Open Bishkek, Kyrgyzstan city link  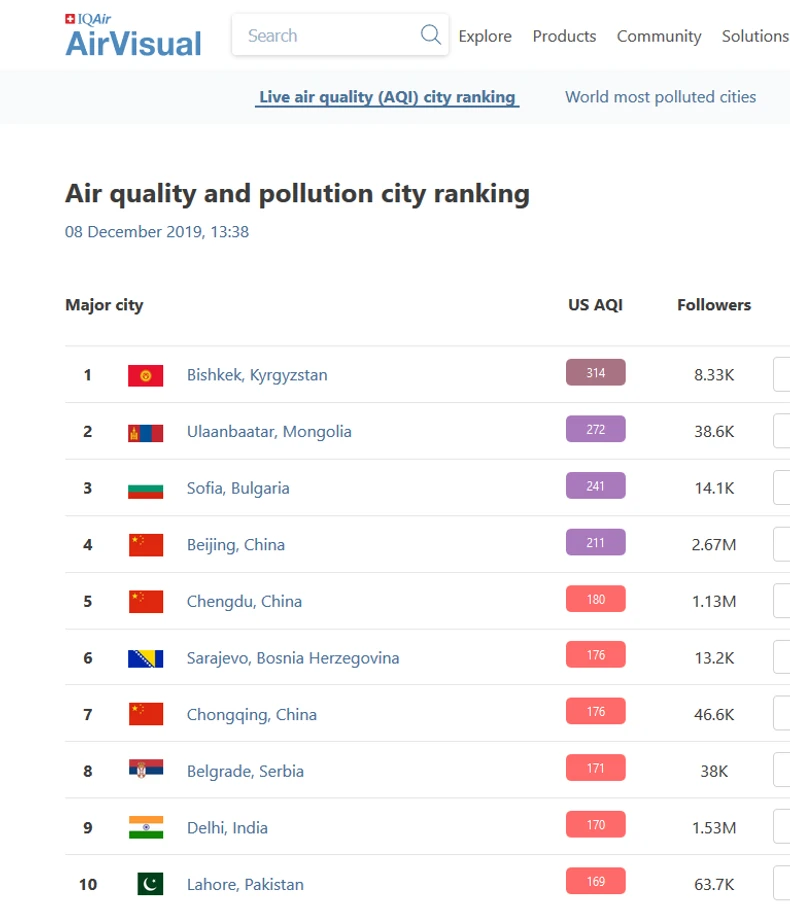coord(257,375)
